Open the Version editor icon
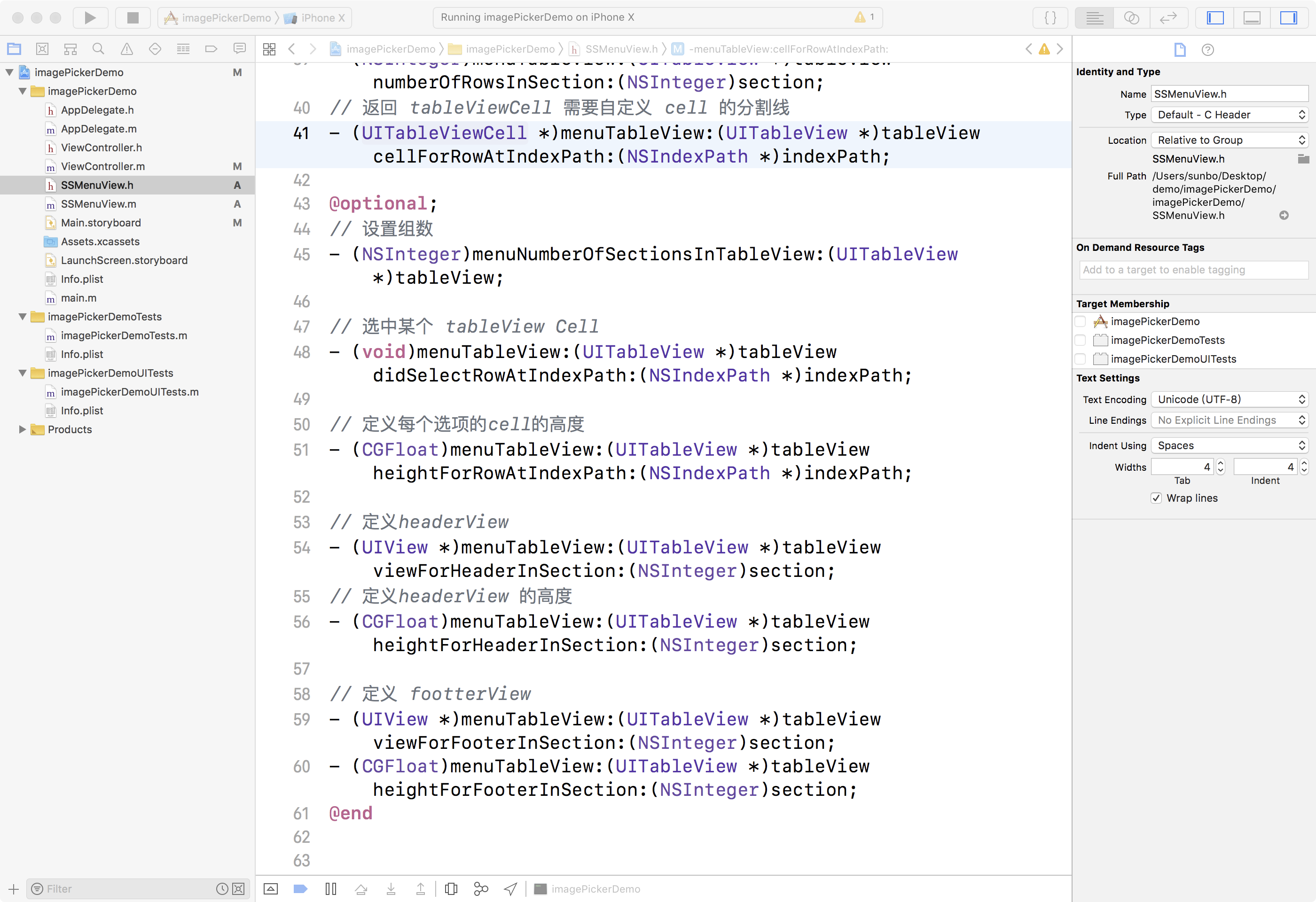Viewport: 1316px width, 902px height. coord(1167,17)
